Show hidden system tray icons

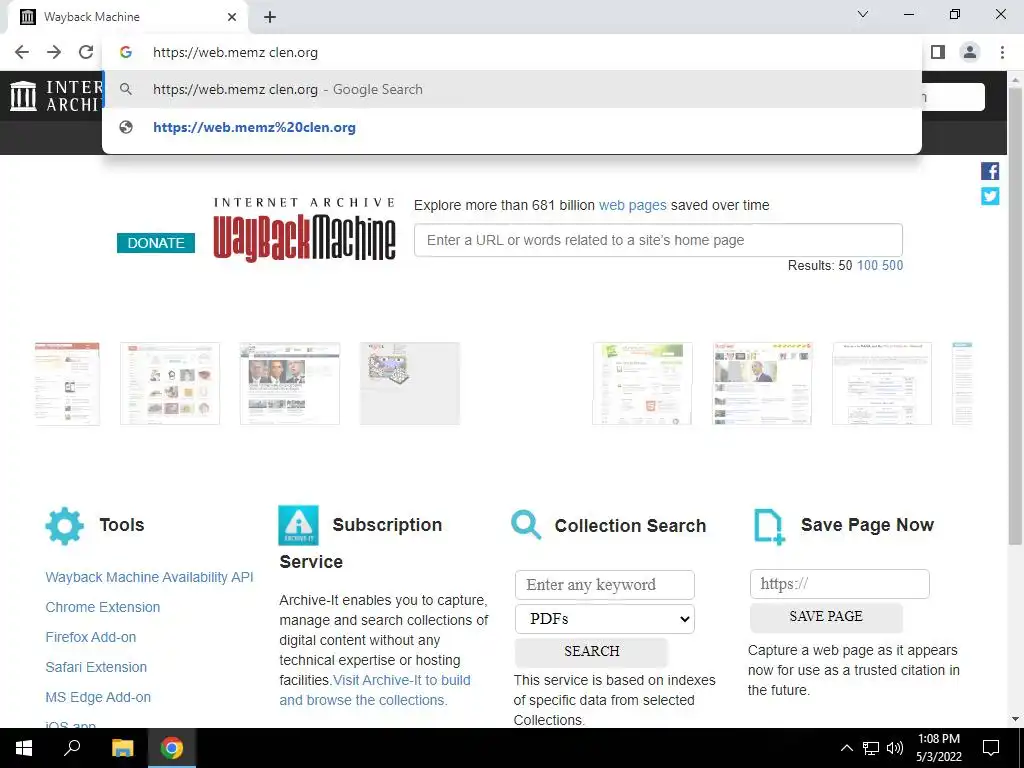[846, 748]
